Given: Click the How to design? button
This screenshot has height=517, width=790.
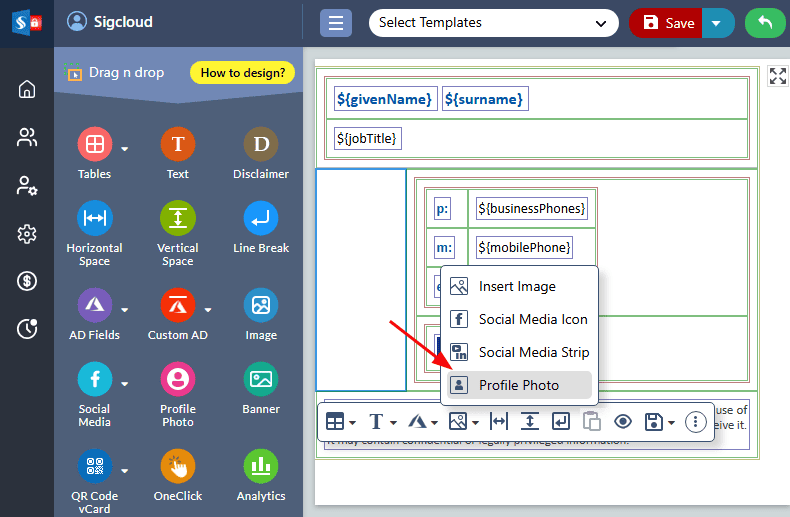Looking at the screenshot, I should [x=242, y=72].
